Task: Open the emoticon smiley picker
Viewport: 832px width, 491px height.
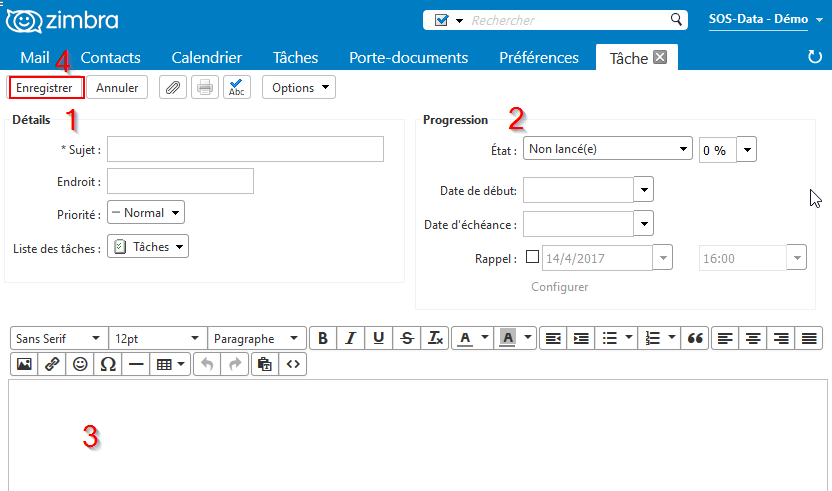Action: tap(80, 365)
